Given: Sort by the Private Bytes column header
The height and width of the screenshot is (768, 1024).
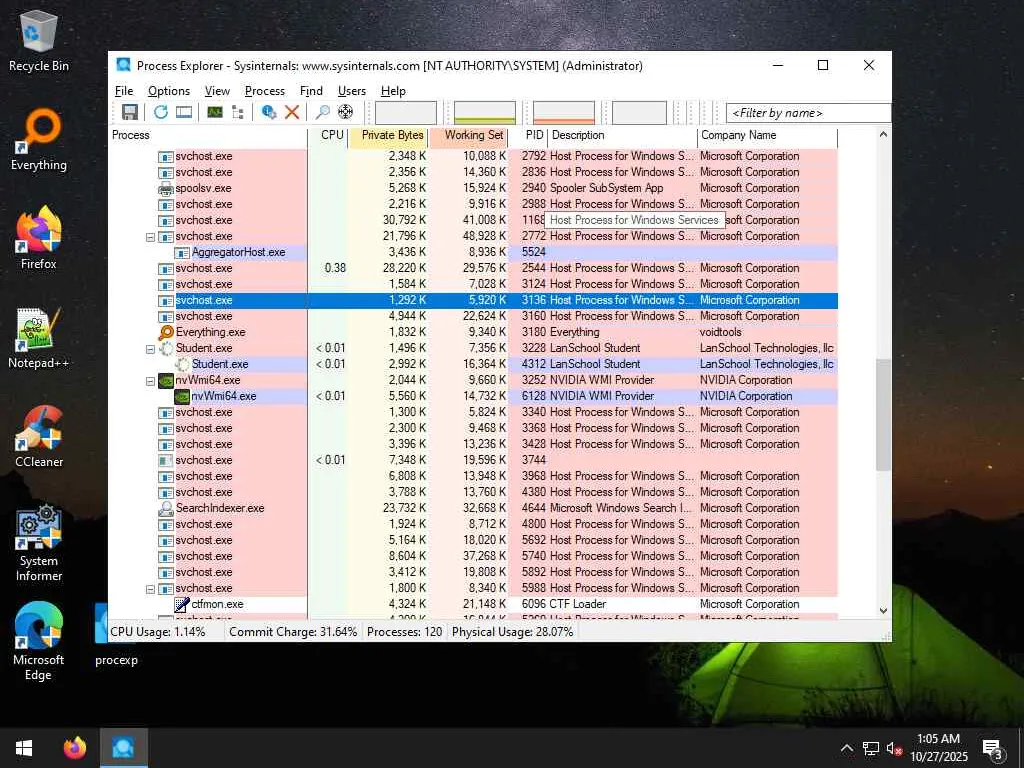Looking at the screenshot, I should [389, 136].
